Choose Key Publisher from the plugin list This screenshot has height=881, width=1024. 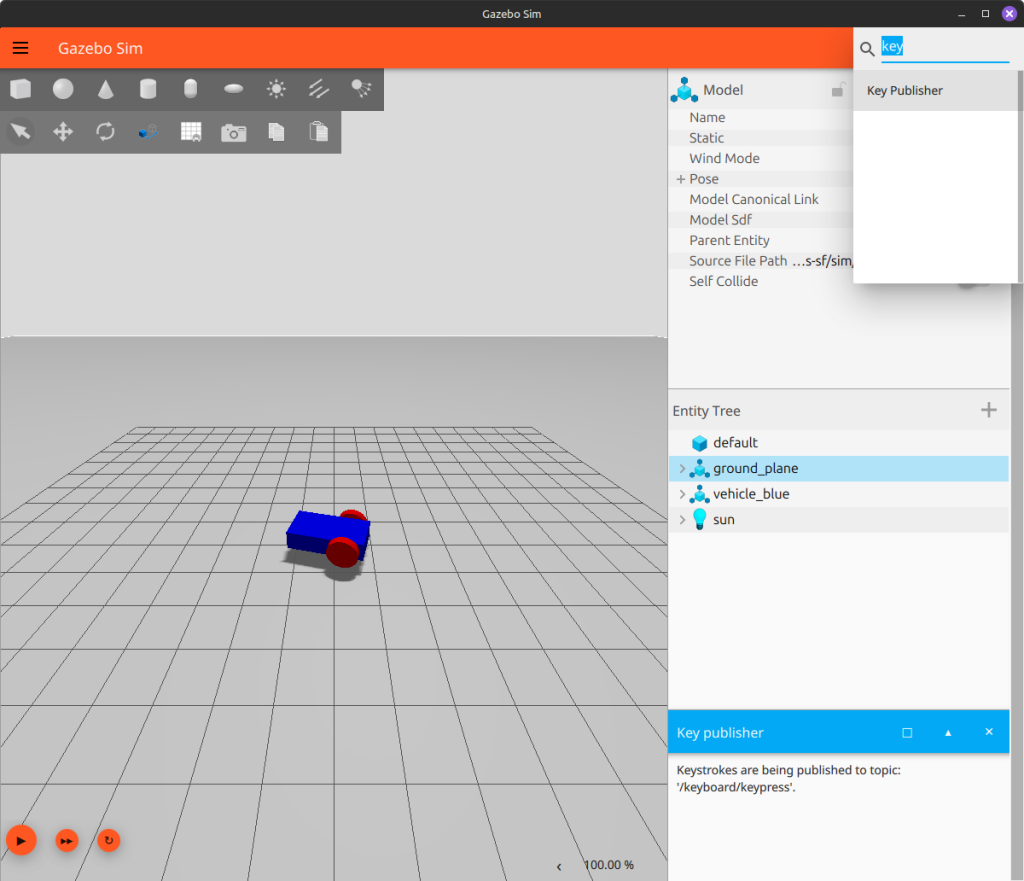[x=905, y=91]
